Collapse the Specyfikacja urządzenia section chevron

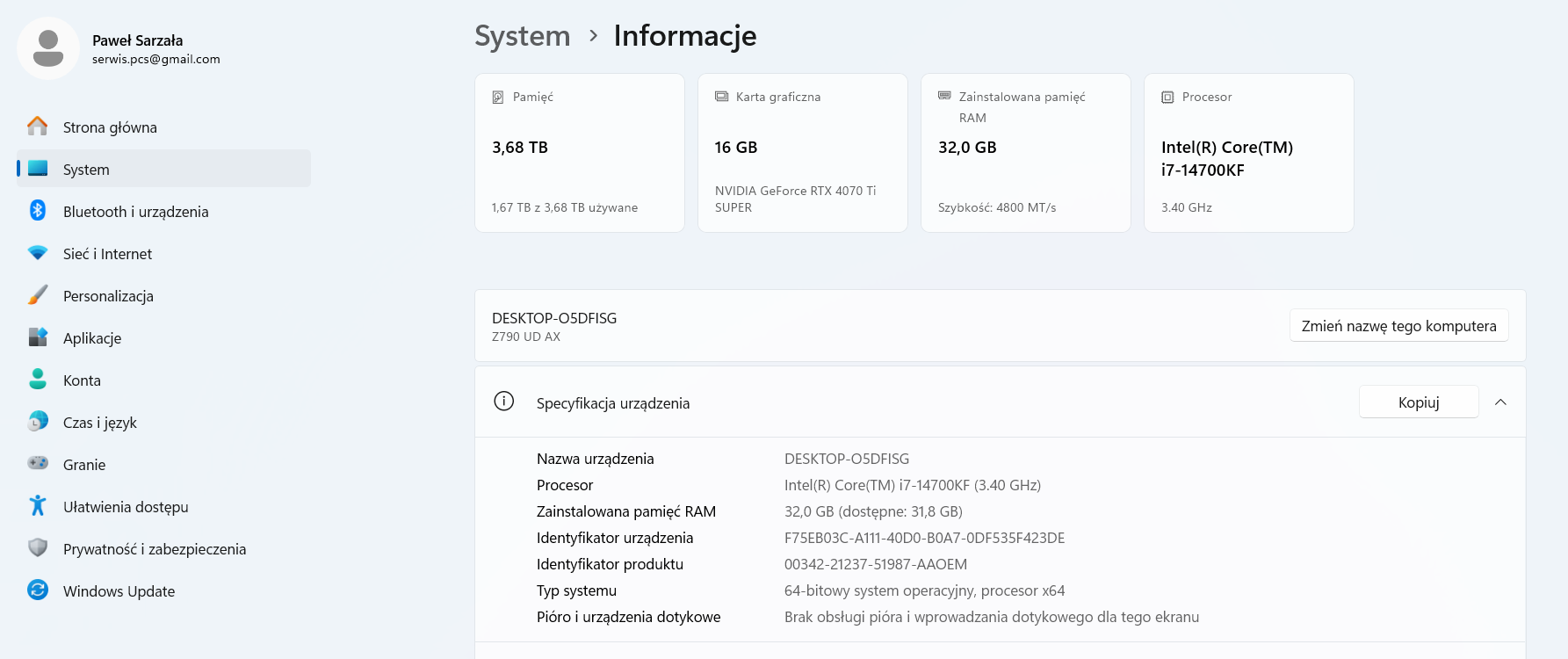(x=1500, y=402)
